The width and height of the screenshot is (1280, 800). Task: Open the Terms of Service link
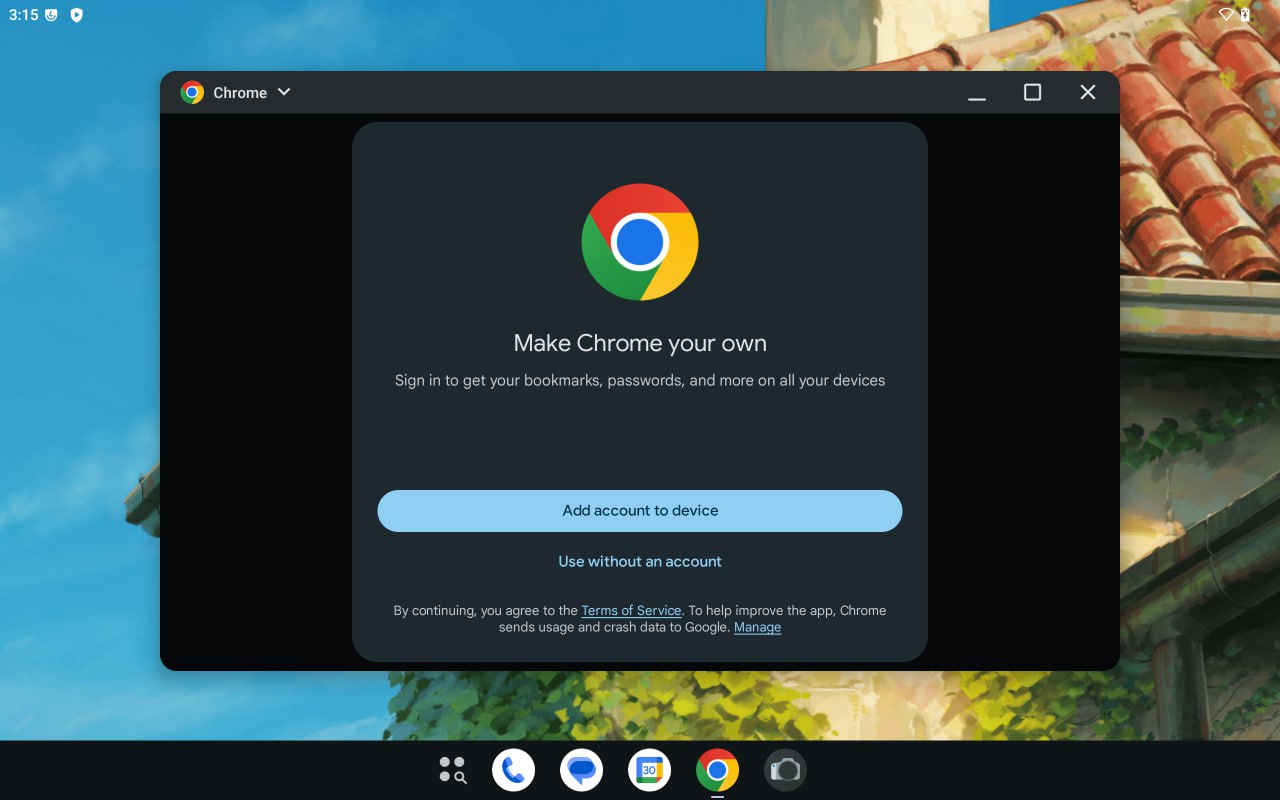point(631,610)
